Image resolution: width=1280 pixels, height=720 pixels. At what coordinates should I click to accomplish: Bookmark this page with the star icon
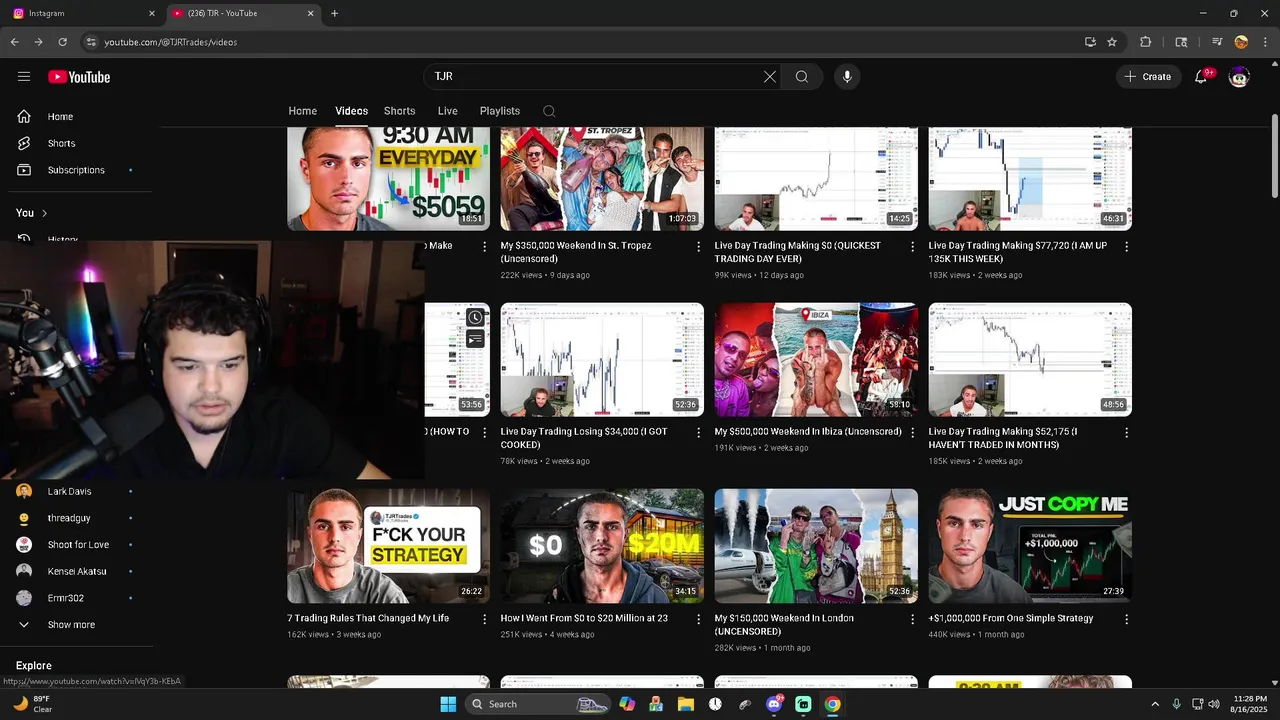[1112, 42]
